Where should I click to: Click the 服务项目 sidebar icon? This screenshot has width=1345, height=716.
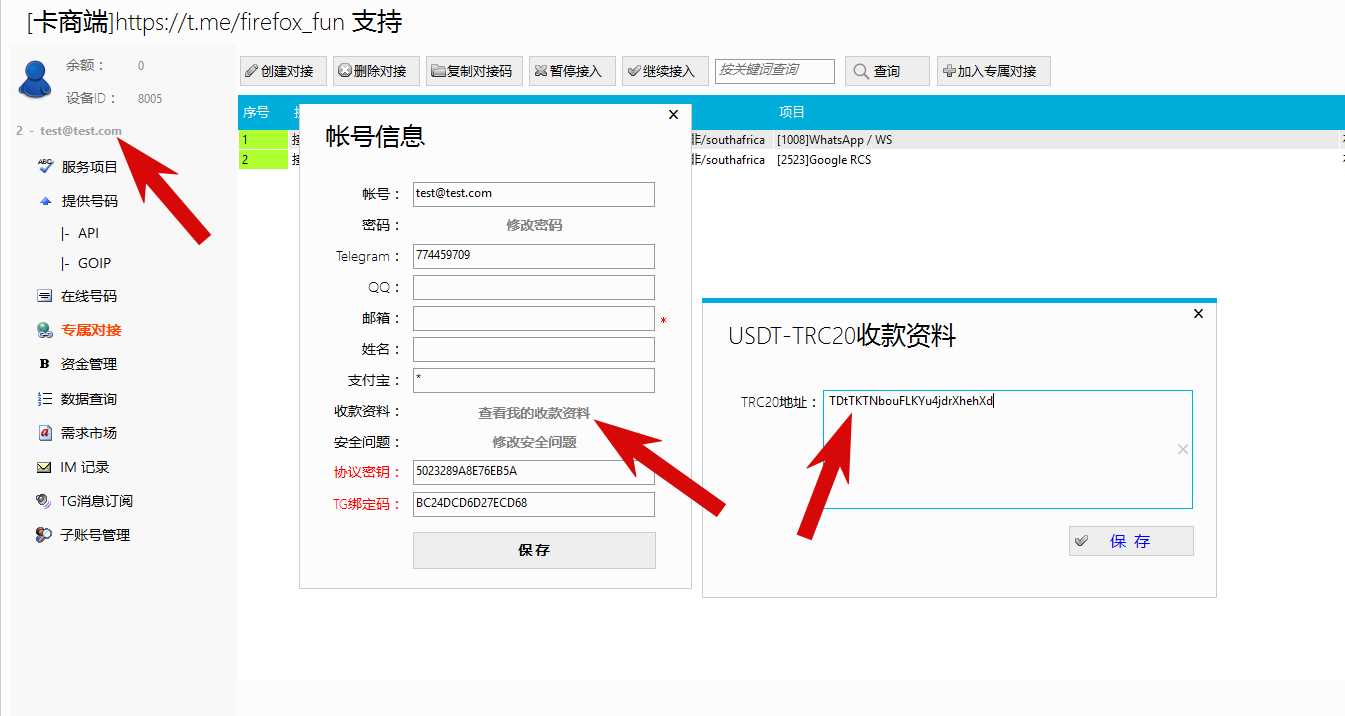tap(45, 167)
